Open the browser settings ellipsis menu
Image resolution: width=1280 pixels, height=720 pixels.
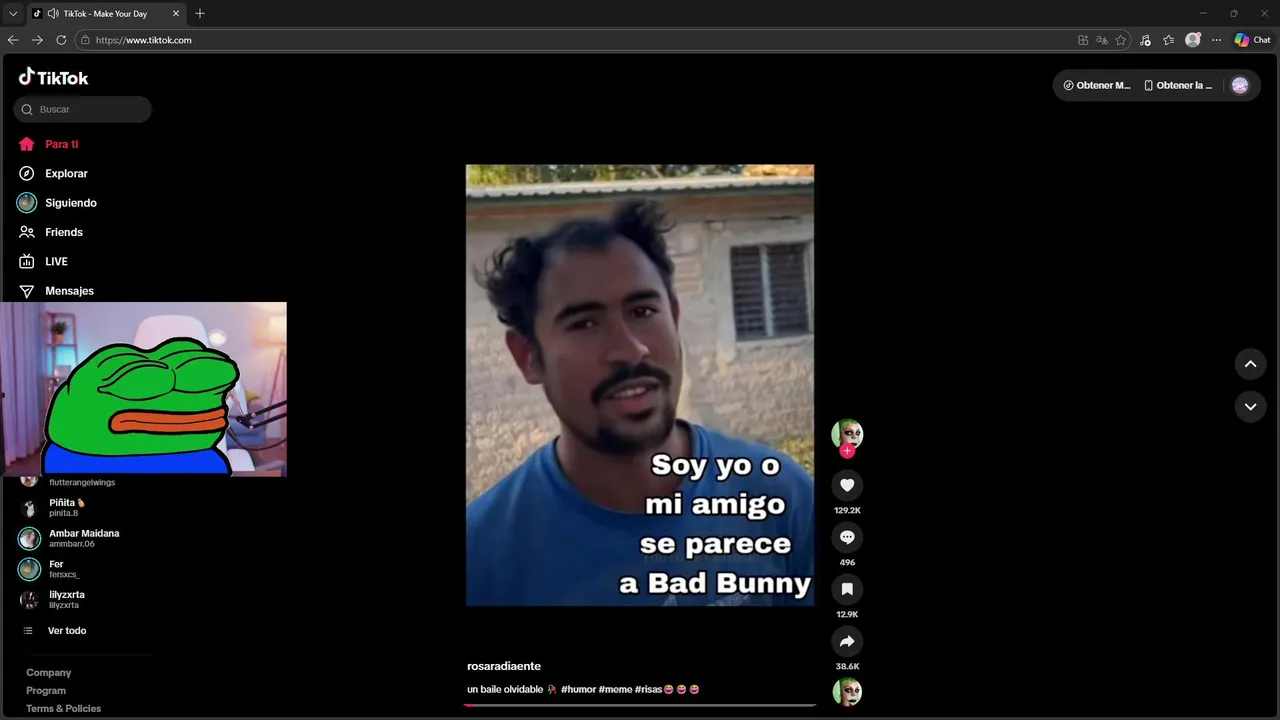pos(1217,40)
